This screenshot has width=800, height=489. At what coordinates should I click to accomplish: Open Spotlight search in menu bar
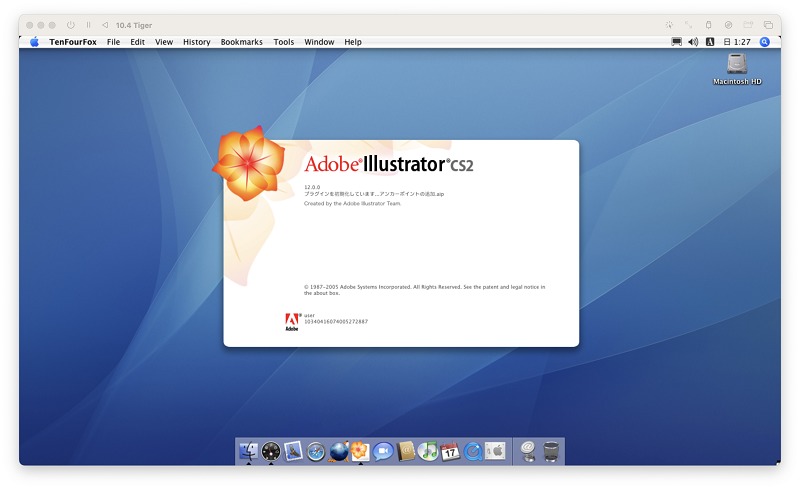pyautogui.click(x=764, y=42)
